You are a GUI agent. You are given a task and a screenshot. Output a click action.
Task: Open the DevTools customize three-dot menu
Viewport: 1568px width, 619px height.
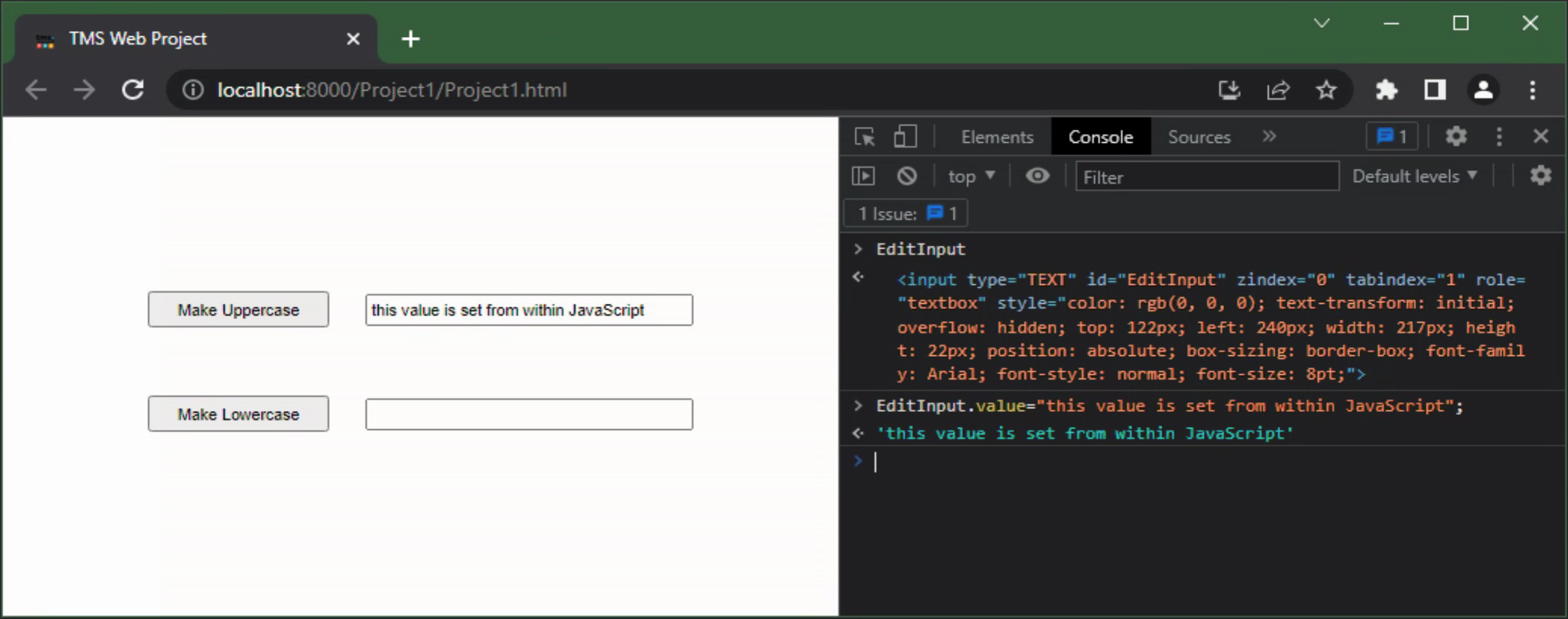click(1499, 137)
